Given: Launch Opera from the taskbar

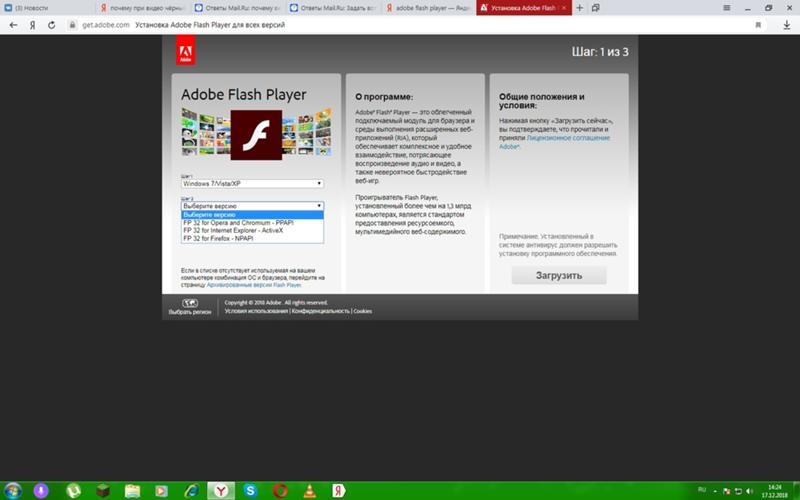Looking at the screenshot, I should tap(280, 491).
